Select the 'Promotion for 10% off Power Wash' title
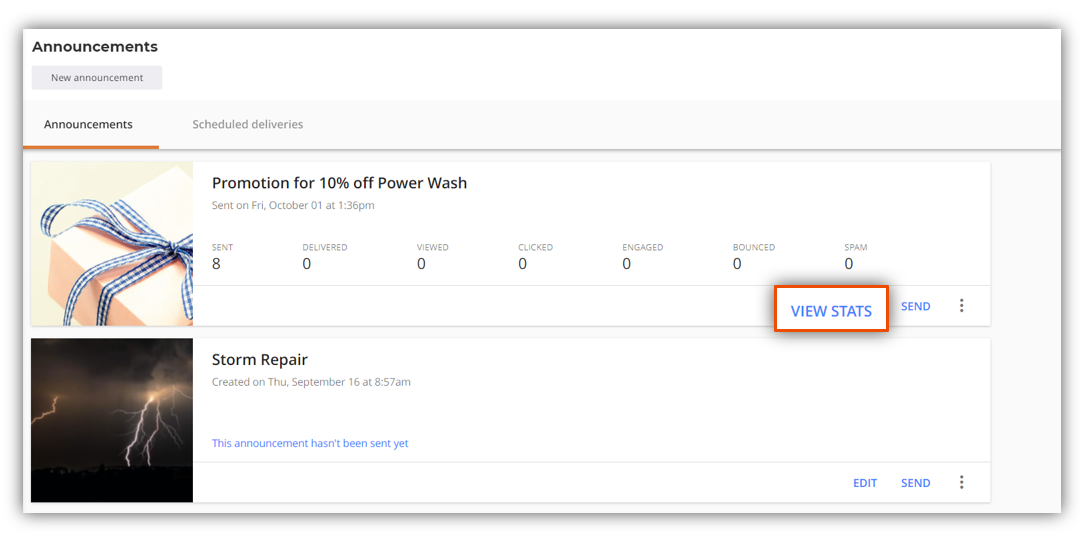Image resolution: width=1090 pixels, height=547 pixels. [x=339, y=183]
